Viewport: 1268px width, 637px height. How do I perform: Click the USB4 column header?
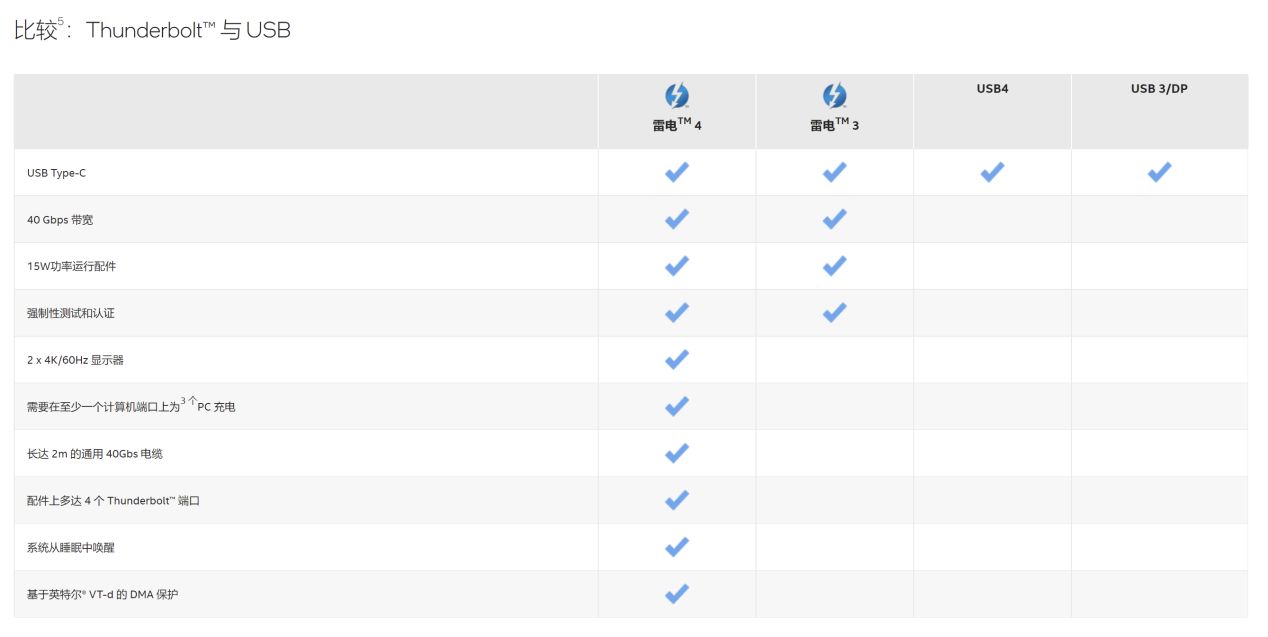(x=992, y=89)
